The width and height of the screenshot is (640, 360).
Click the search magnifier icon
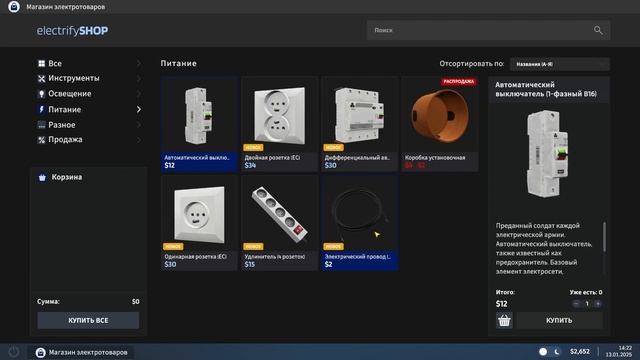(x=598, y=30)
